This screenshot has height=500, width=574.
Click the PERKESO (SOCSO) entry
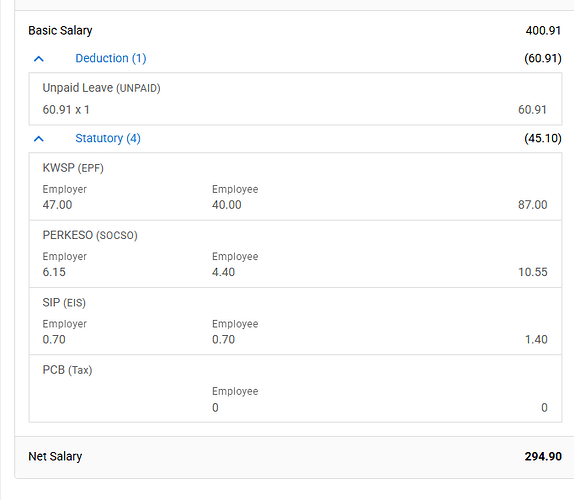point(295,254)
